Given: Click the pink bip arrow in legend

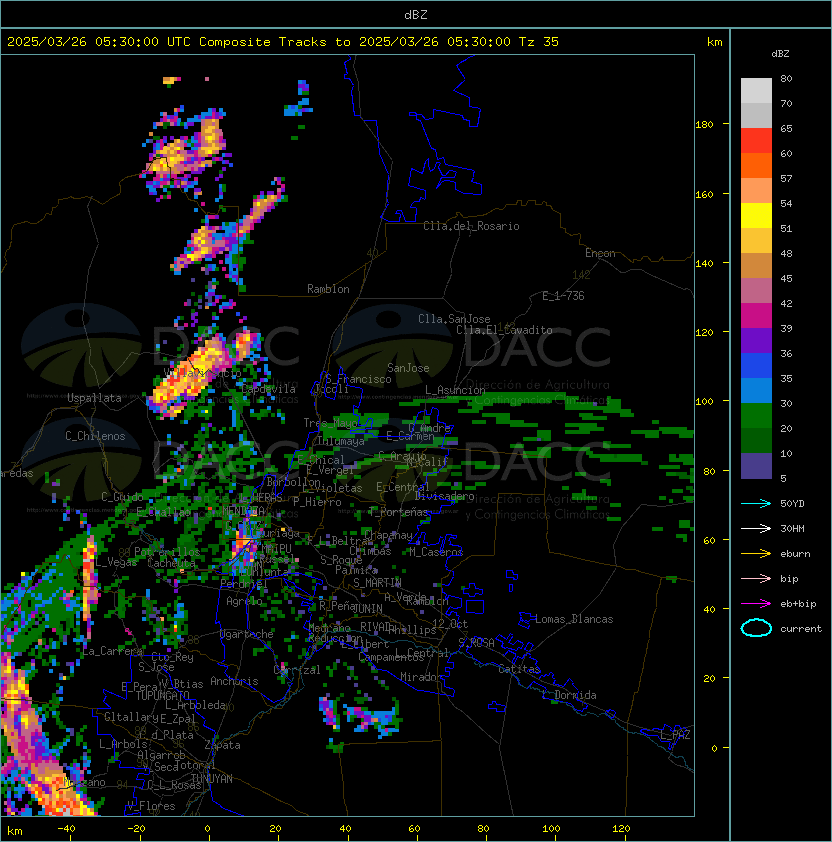Looking at the screenshot, I should coord(756,579).
